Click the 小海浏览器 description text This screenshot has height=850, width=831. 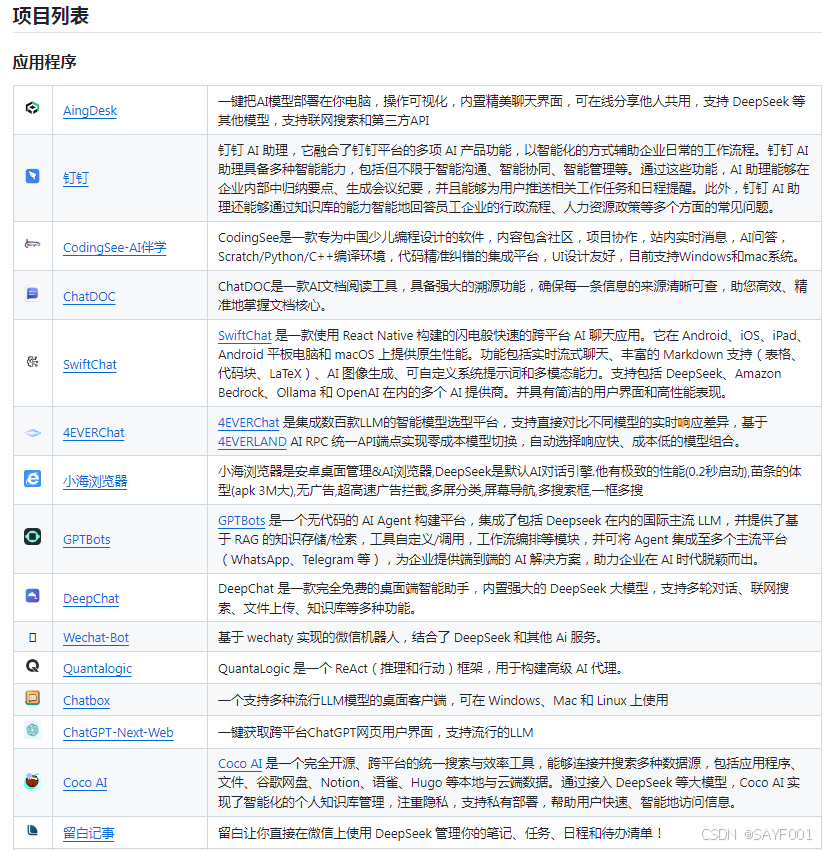510,481
